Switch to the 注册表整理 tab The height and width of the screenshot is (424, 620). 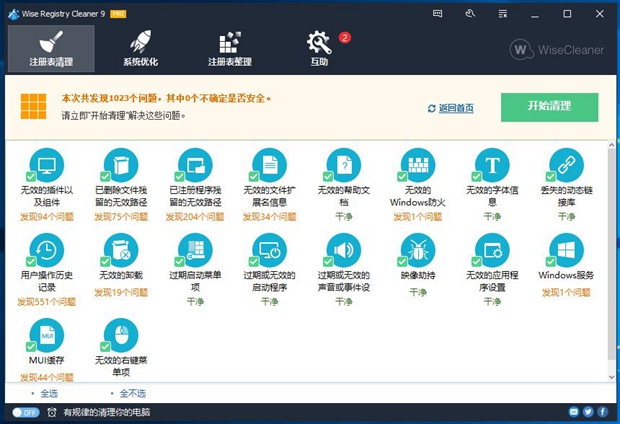pyautogui.click(x=230, y=49)
